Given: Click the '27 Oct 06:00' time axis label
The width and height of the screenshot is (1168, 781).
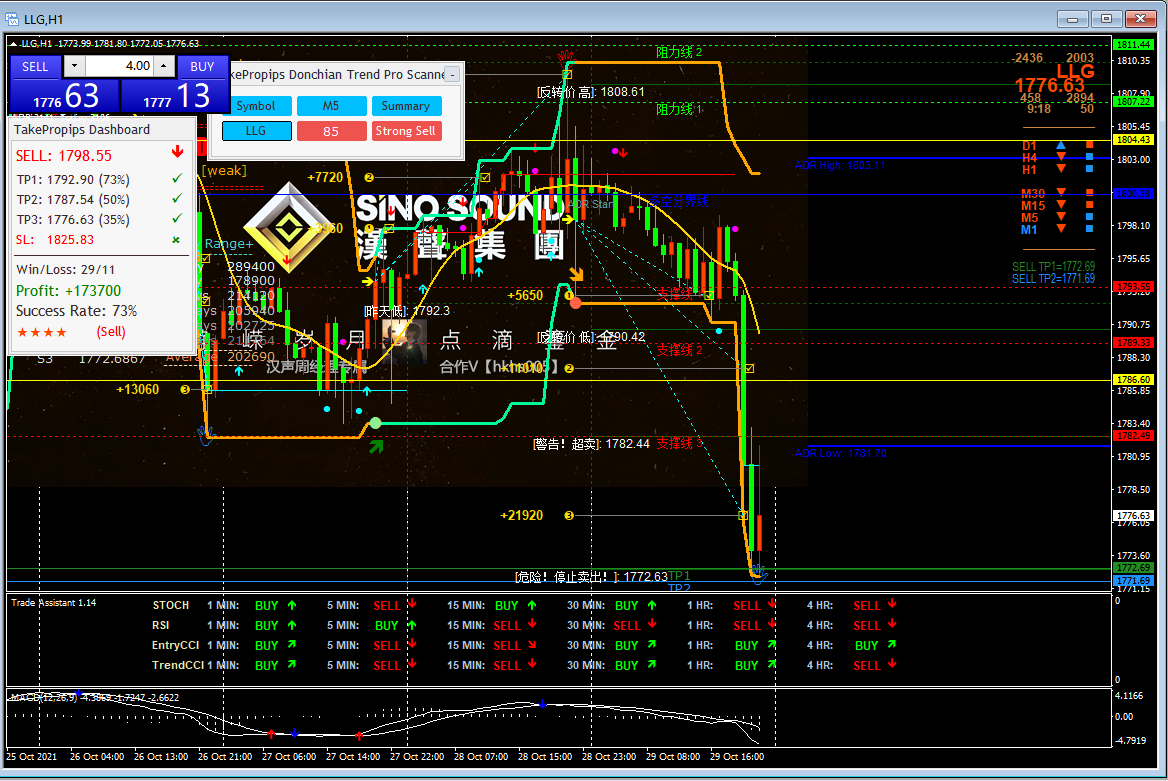Looking at the screenshot, I should (289, 756).
